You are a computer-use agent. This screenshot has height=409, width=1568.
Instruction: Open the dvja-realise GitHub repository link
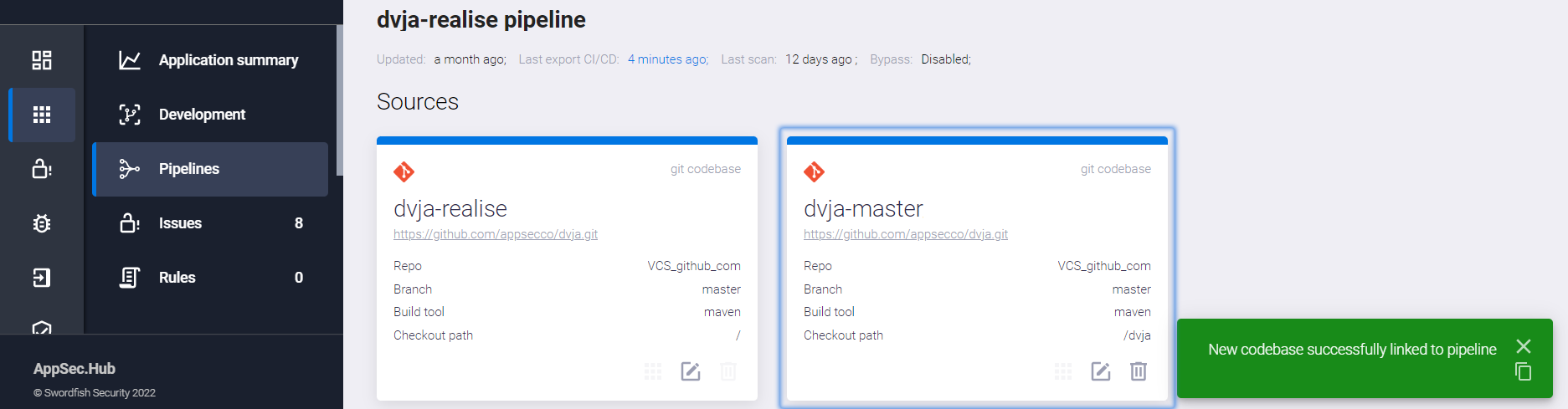(x=496, y=234)
